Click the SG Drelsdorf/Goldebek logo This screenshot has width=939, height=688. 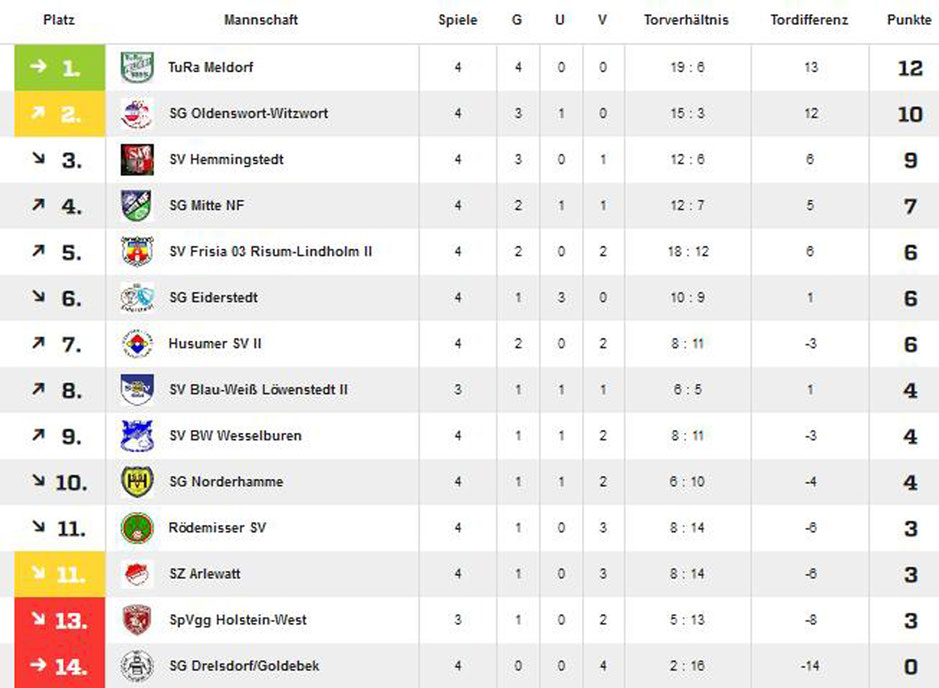[137, 666]
